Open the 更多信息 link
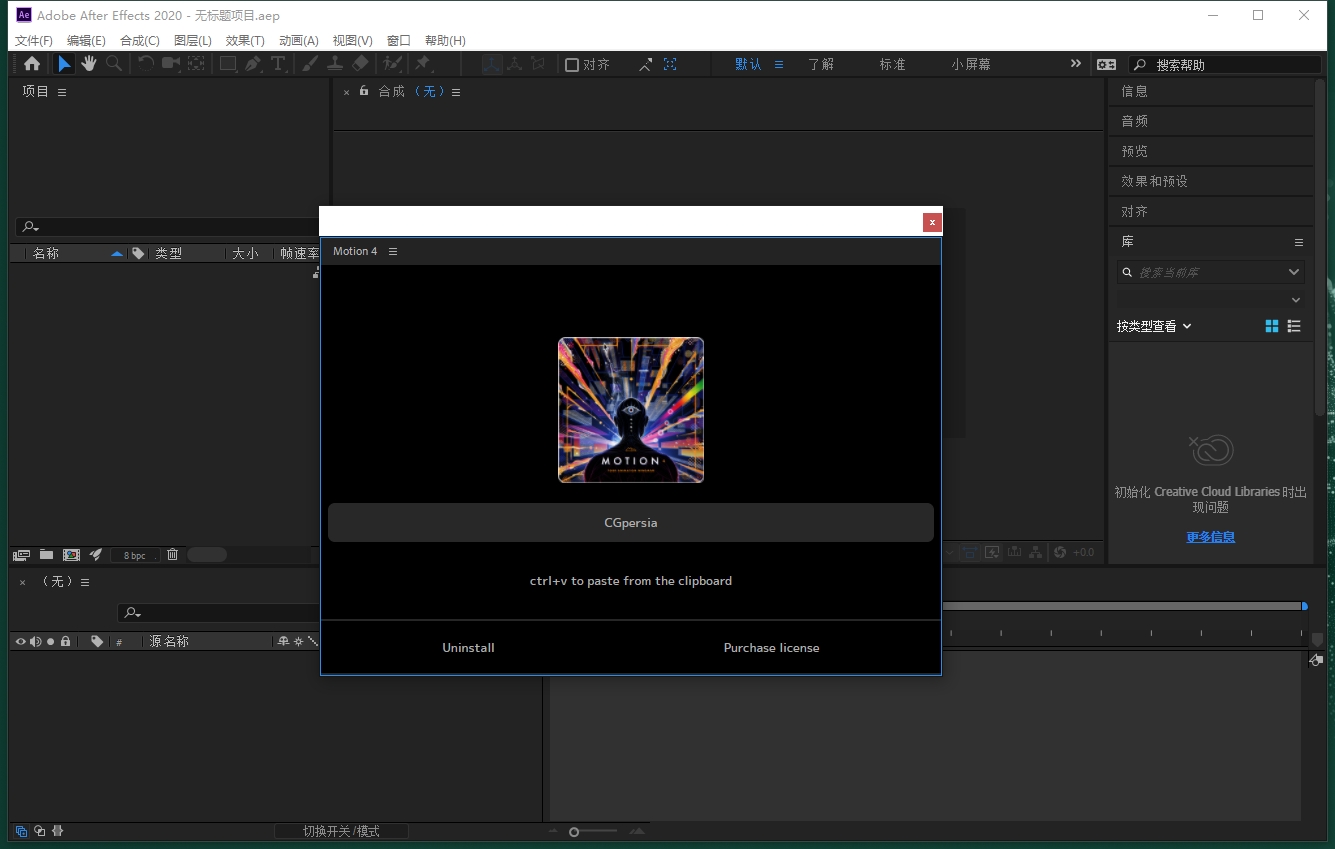The height and width of the screenshot is (849, 1335). (1210, 537)
